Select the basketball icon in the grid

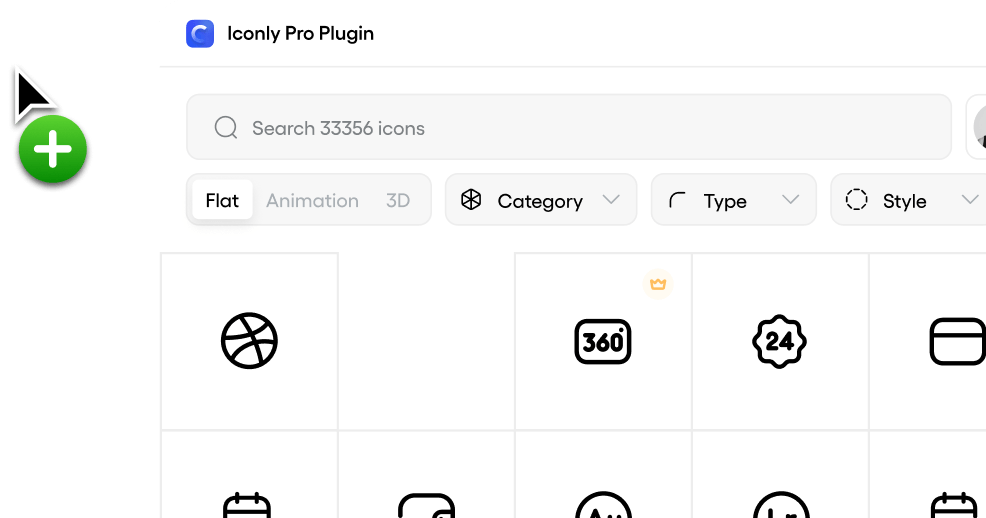point(249,341)
